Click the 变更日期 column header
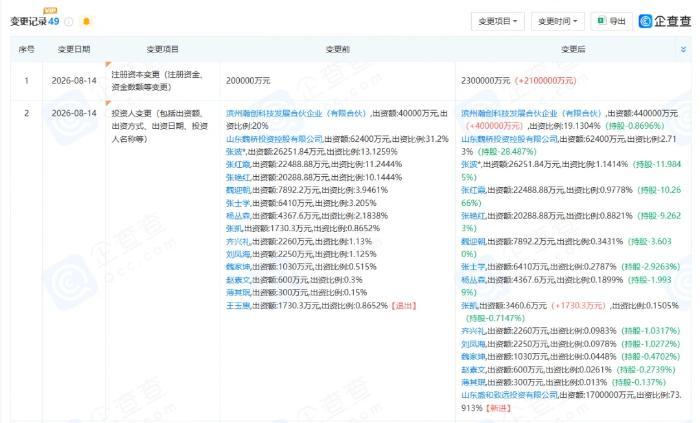The height and width of the screenshot is (423, 700). point(74,49)
